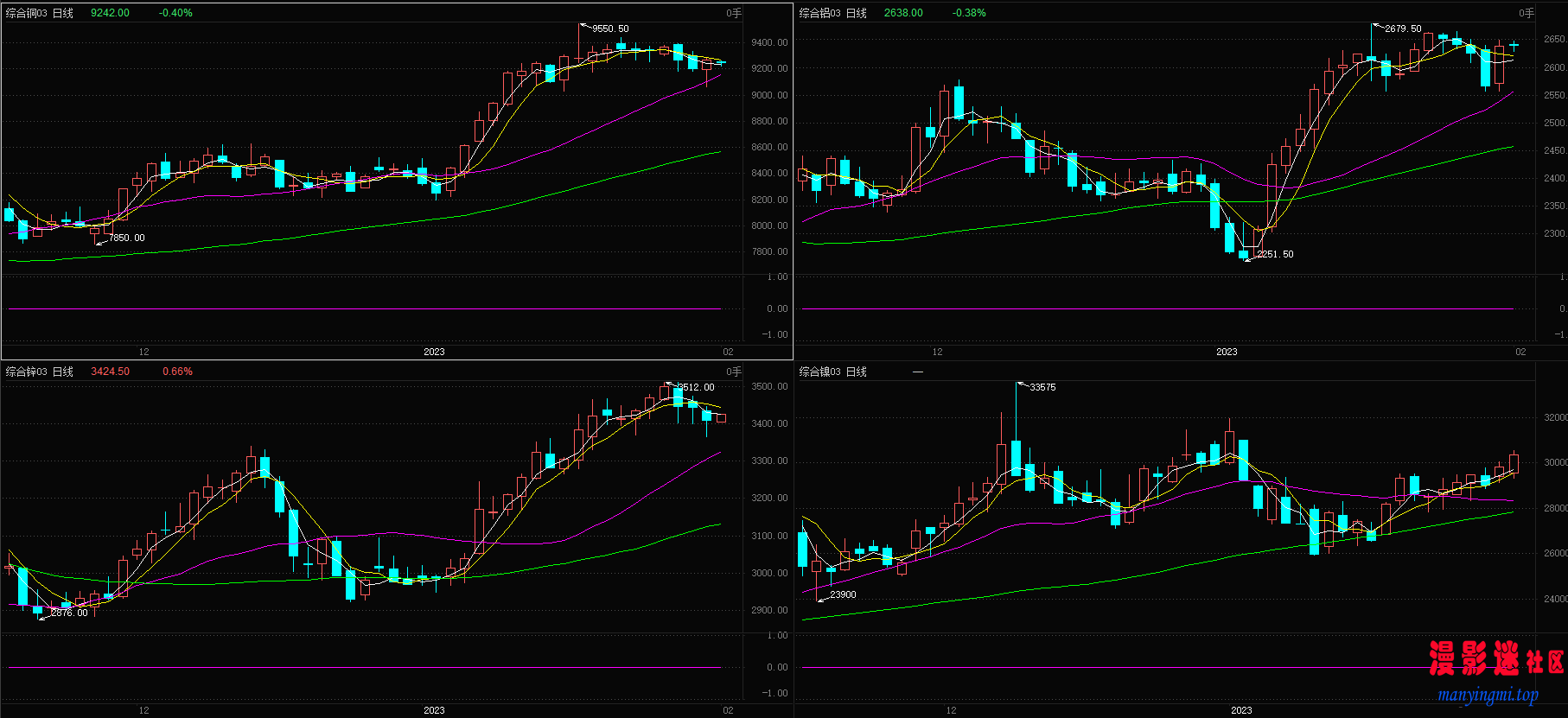Click the 2638.00 latest price on aluminium chart
This screenshot has width=1568, height=718.
click(903, 13)
